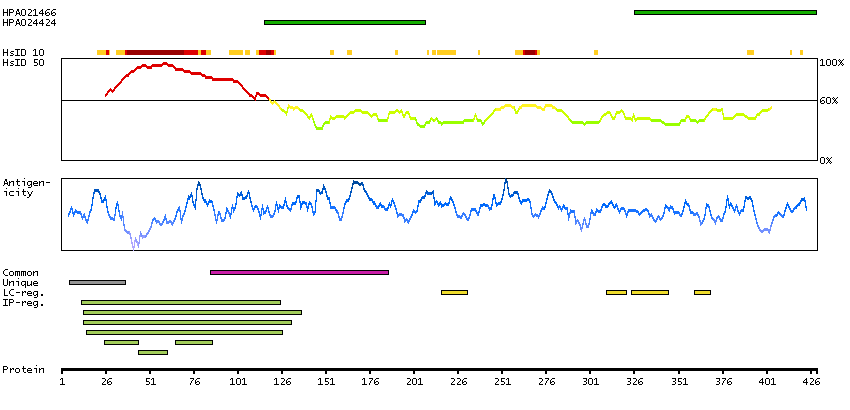Click the gray Unique region bar
Image resolution: width=850 pixels, height=410 pixels.
tap(97, 282)
